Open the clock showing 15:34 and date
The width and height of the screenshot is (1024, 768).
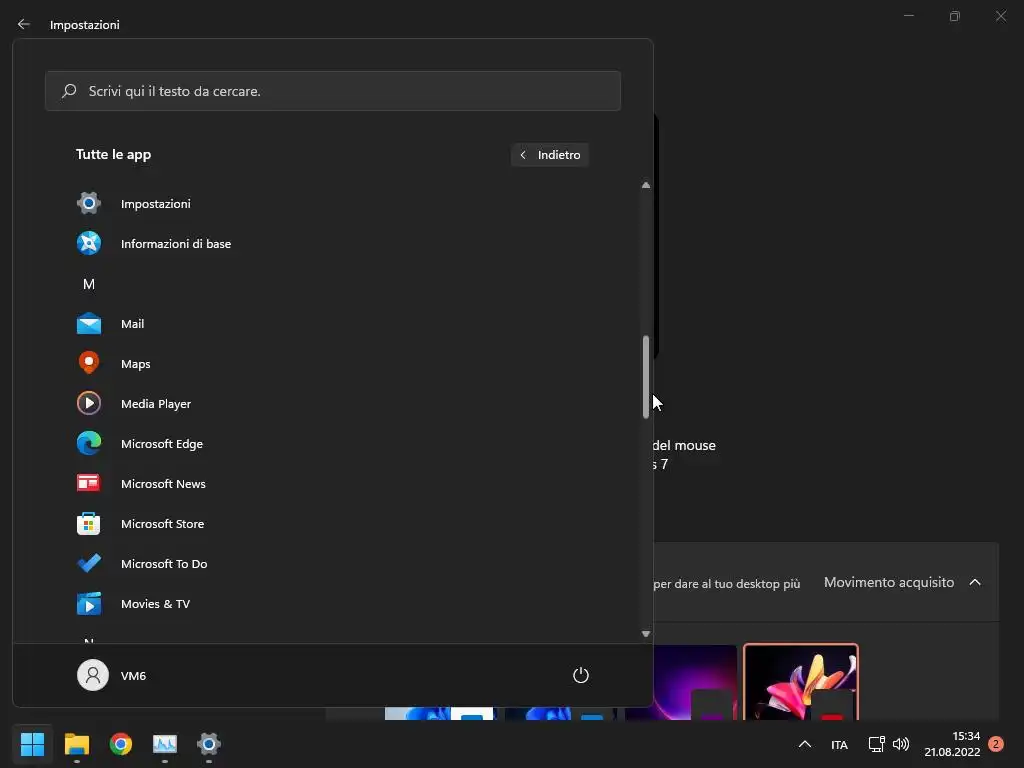952,744
